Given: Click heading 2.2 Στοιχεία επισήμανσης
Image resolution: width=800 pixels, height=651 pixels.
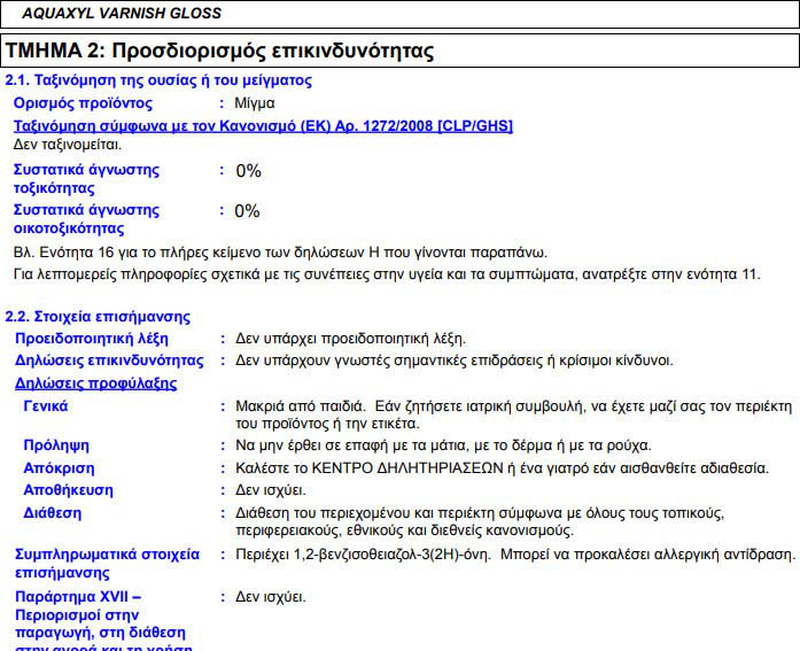Looking at the screenshot, I should click(98, 317).
